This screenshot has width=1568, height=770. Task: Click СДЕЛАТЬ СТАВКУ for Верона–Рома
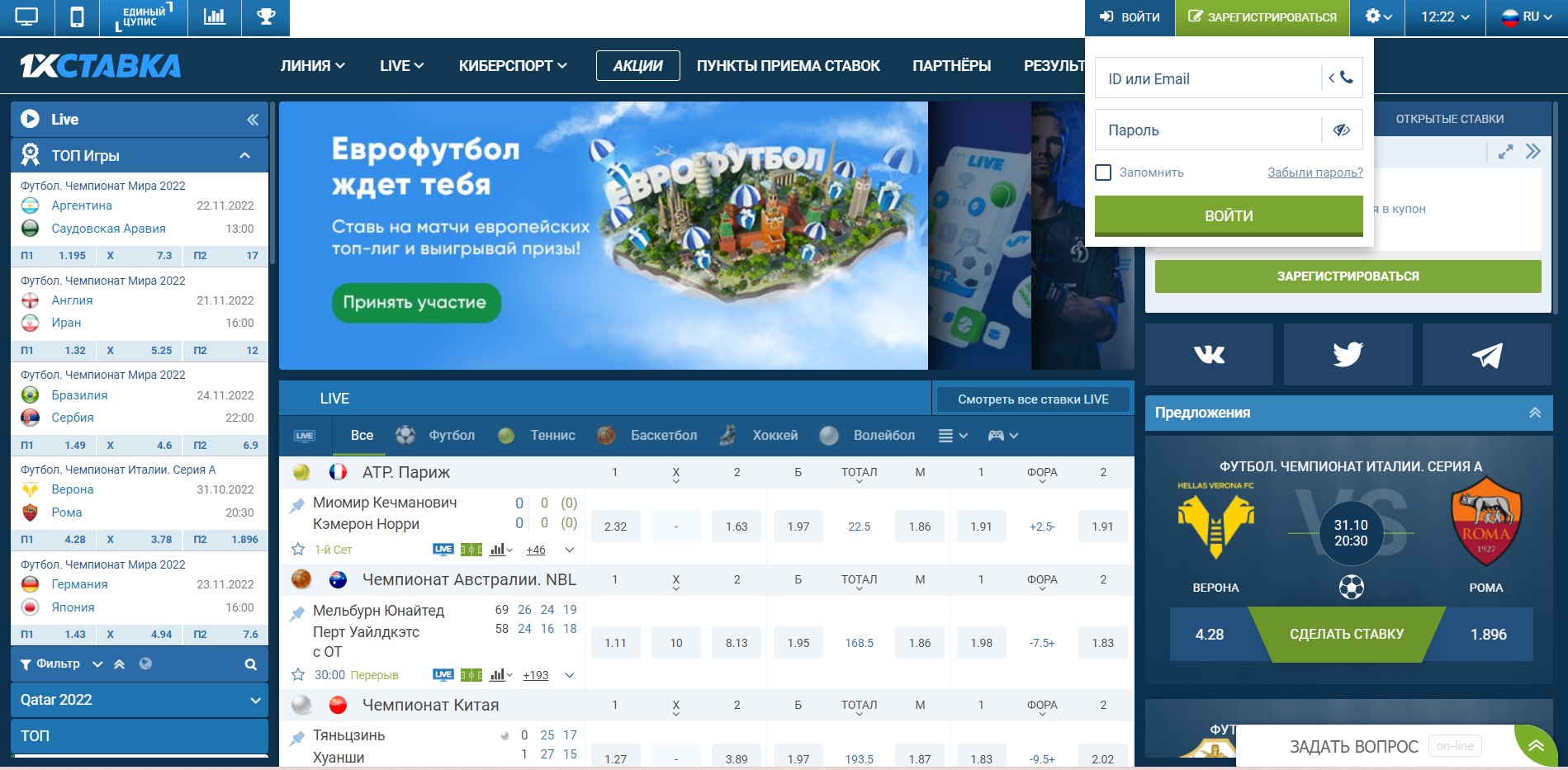(x=1347, y=635)
